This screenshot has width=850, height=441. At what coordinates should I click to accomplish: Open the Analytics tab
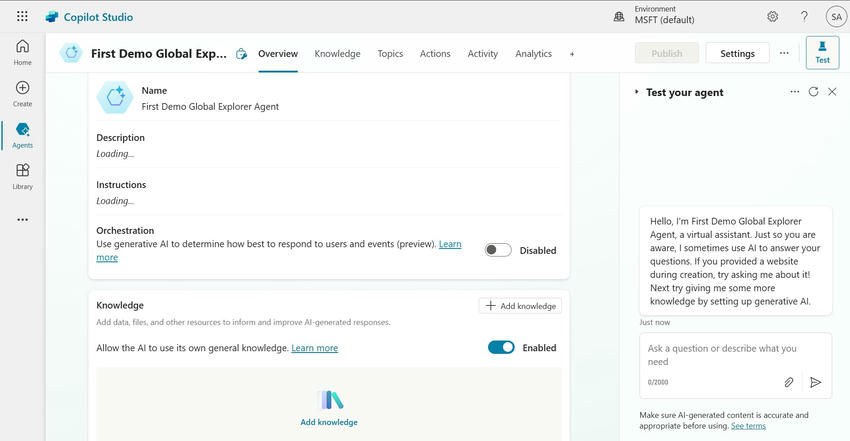pos(533,54)
